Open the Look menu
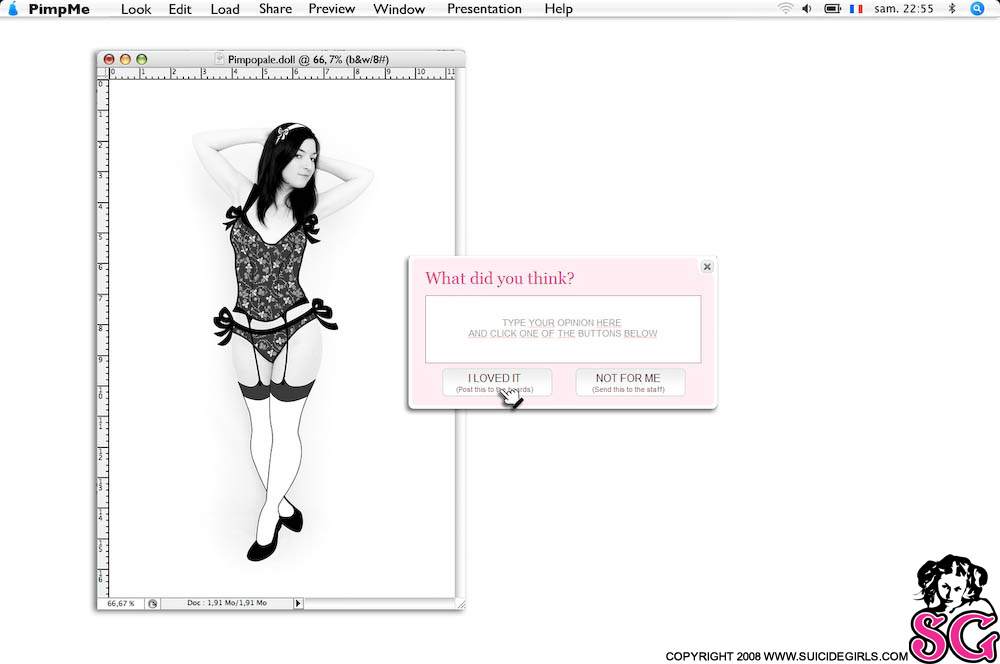This screenshot has width=1000, height=664. [x=136, y=9]
